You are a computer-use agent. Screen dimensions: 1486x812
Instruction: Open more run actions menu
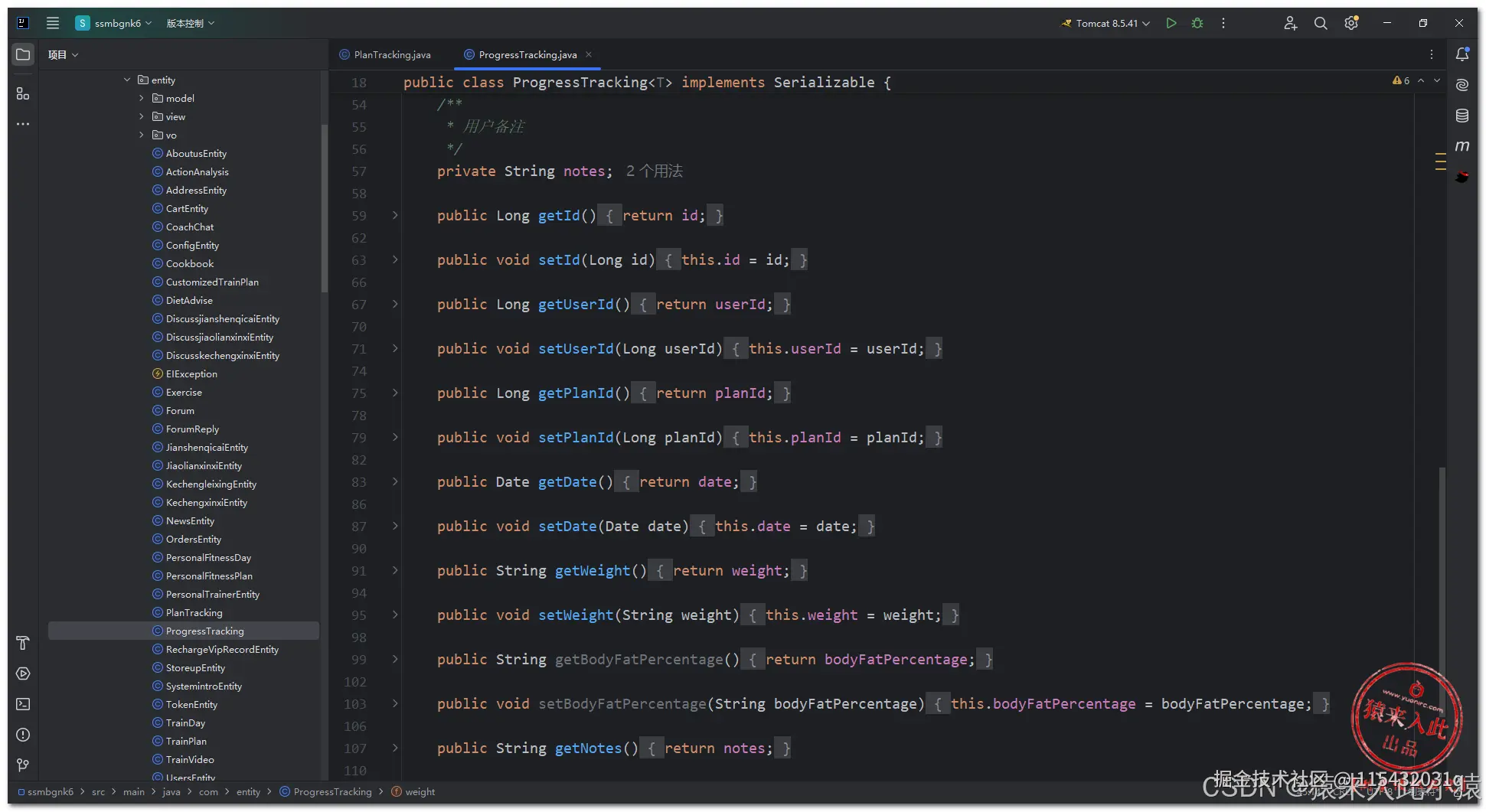pos(1223,23)
